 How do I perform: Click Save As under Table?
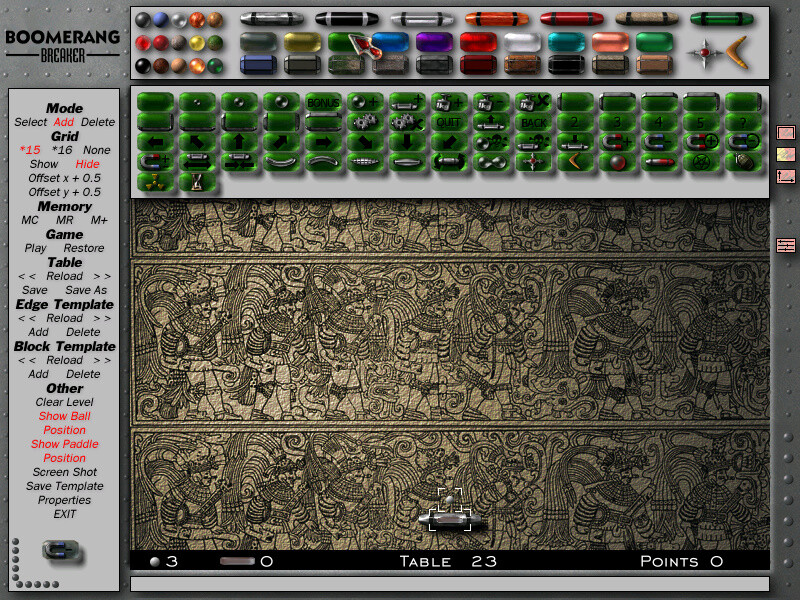coord(86,290)
